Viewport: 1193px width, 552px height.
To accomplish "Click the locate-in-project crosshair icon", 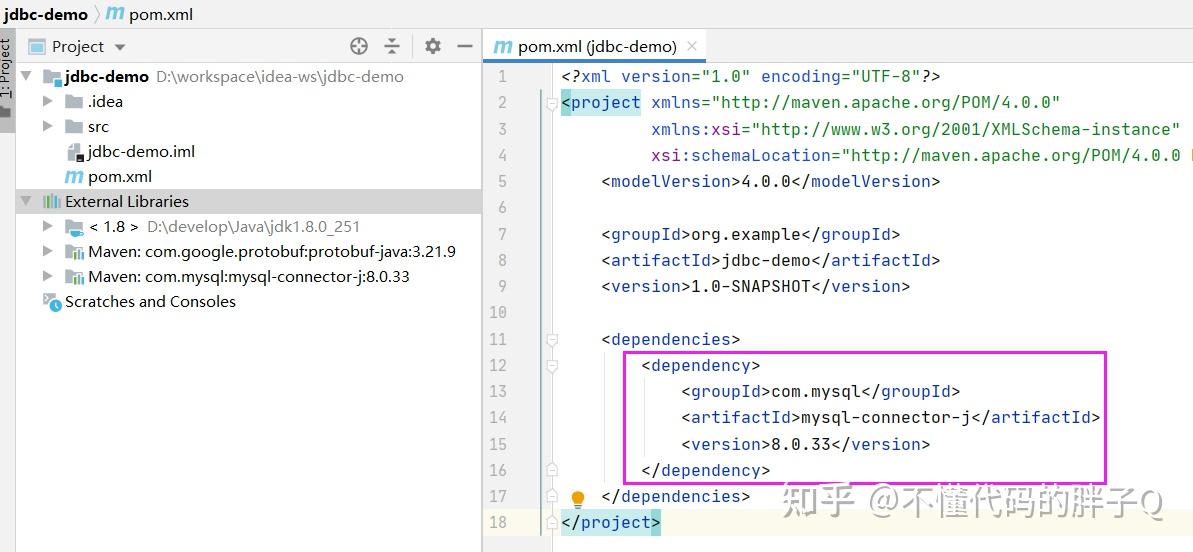I will coord(359,46).
